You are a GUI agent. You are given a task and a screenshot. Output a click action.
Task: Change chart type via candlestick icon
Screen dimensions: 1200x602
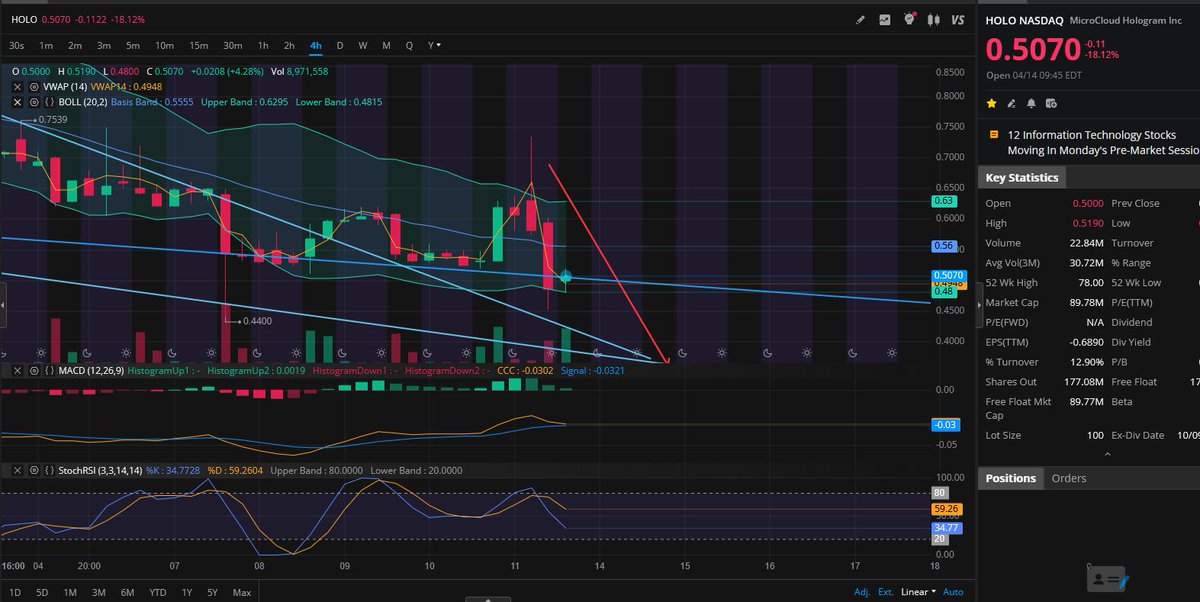point(935,19)
